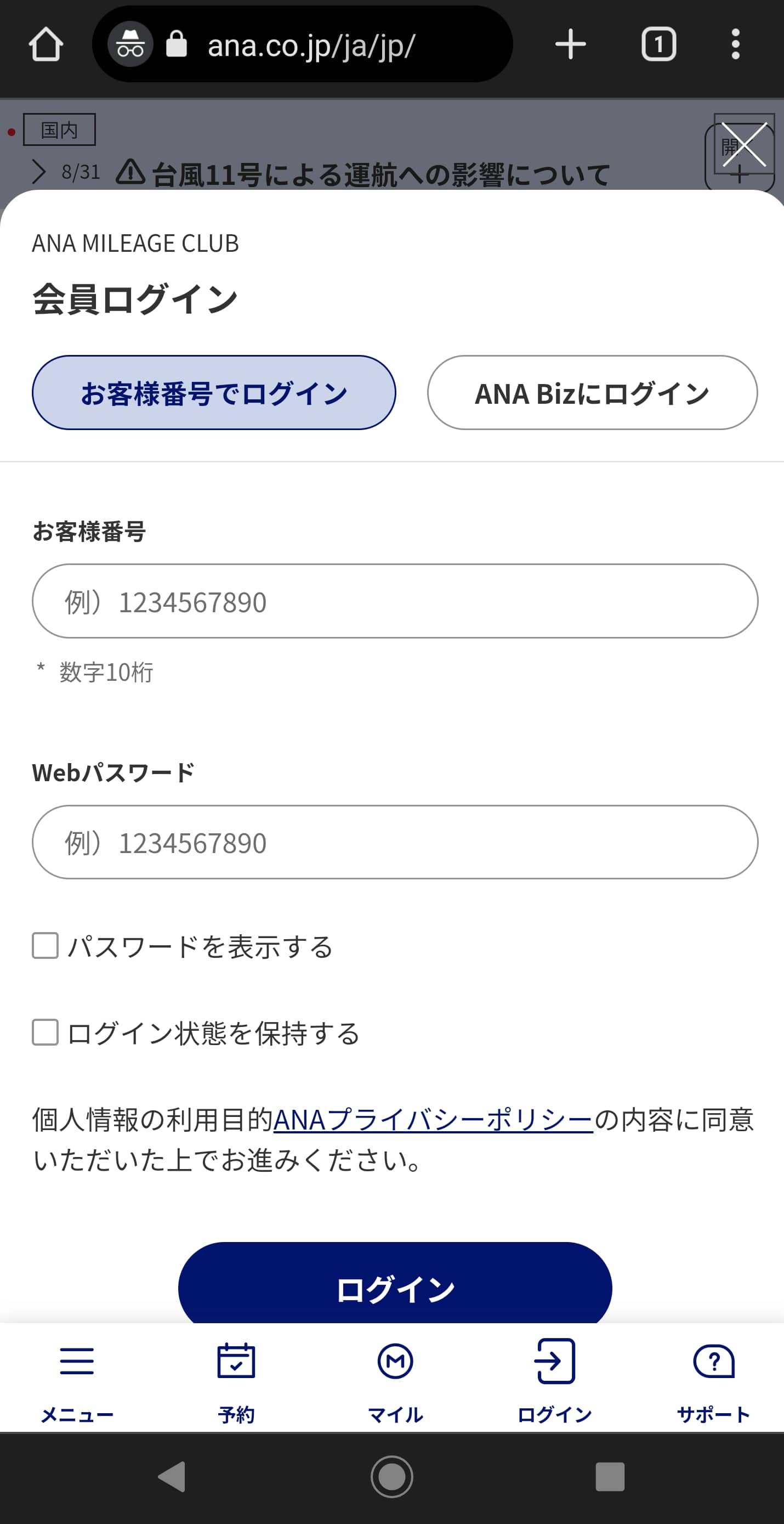Tap the browser home icon
The width and height of the screenshot is (784, 1524).
click(x=46, y=44)
